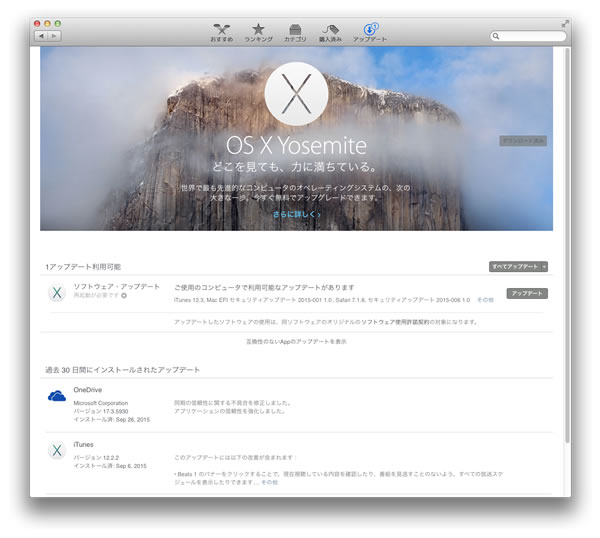Click the OneDrive バージョン 17.3.5930 text
The height and width of the screenshot is (538, 600).
tap(101, 411)
